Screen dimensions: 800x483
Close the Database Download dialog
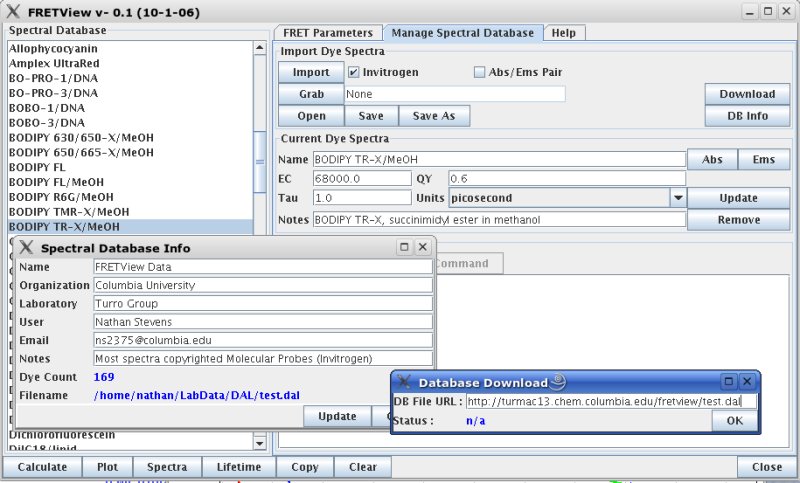pyautogui.click(x=747, y=382)
